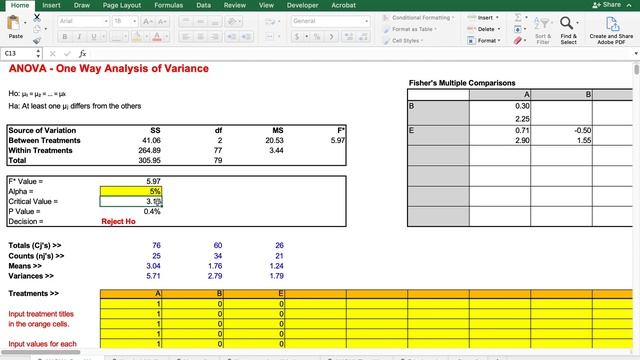Expand the Paste options arrow
The width and height of the screenshot is (640, 360).
[25, 23]
